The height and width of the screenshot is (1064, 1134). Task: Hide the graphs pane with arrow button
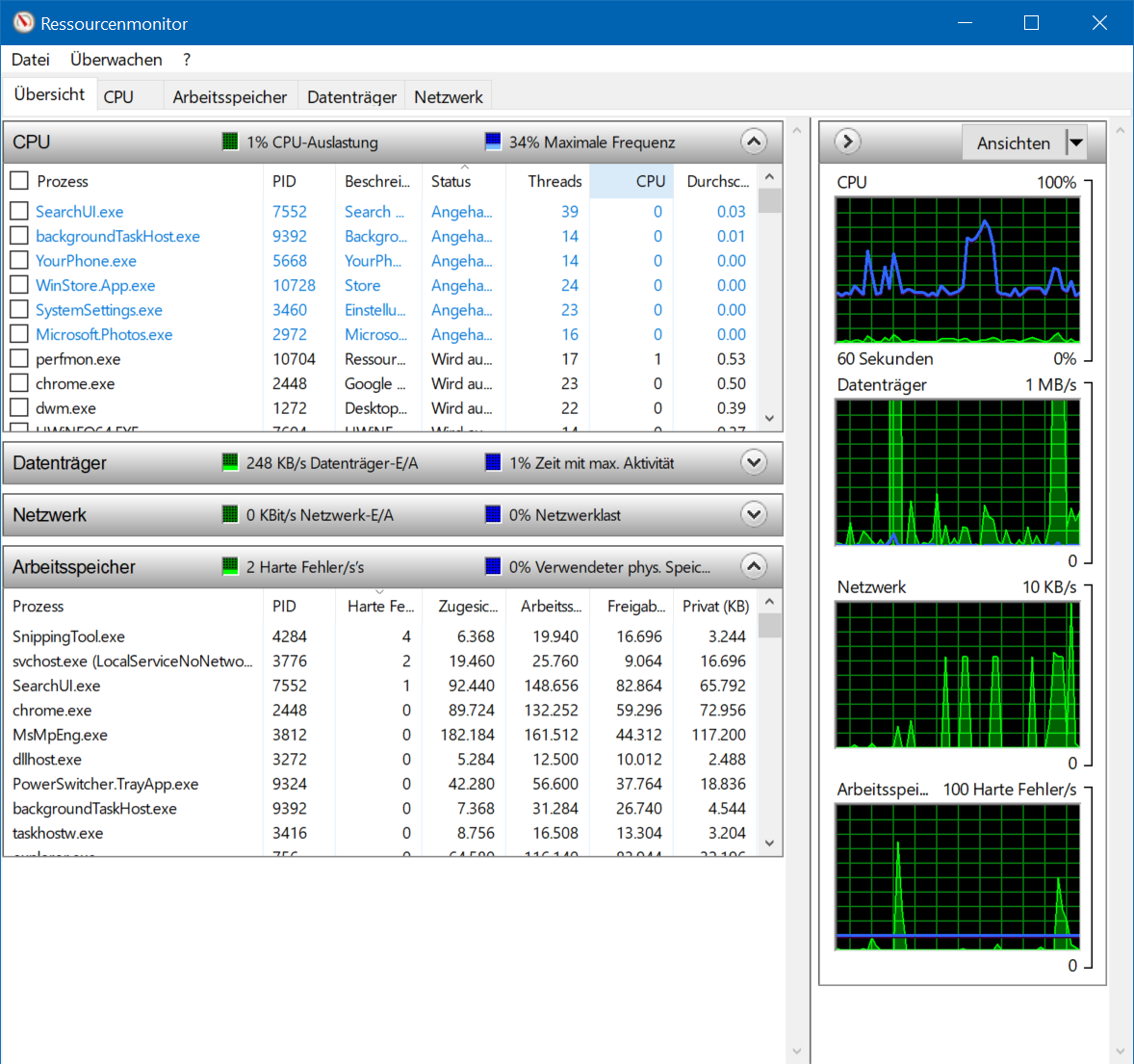click(x=847, y=141)
